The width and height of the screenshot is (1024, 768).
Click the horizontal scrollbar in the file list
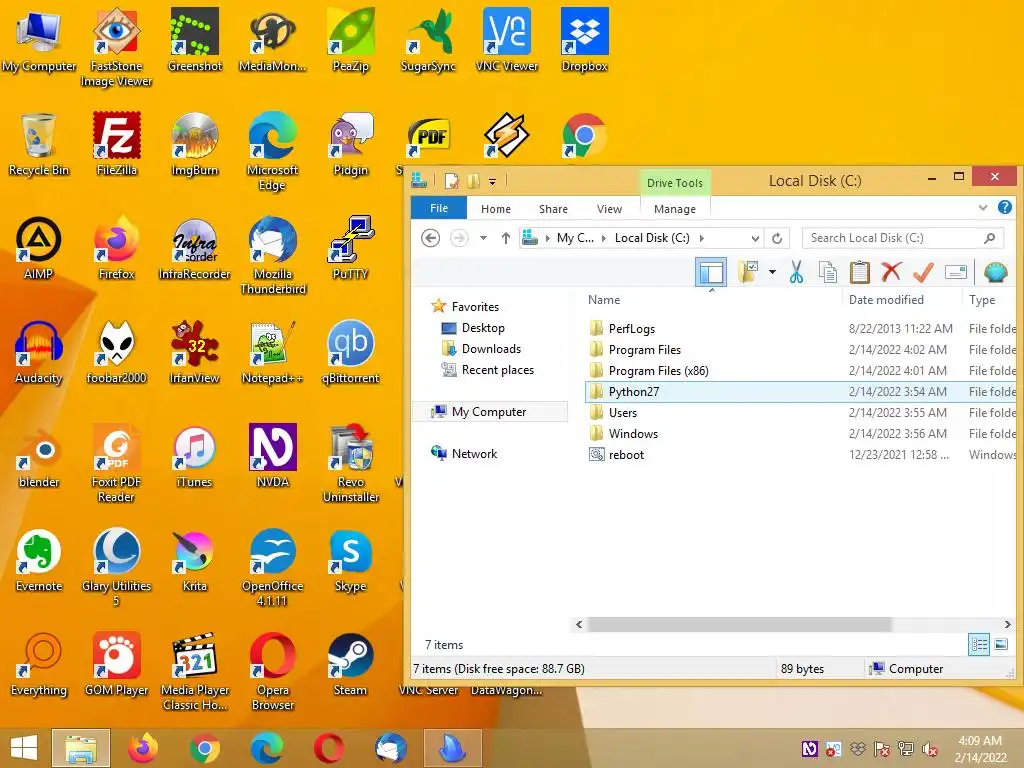point(739,624)
